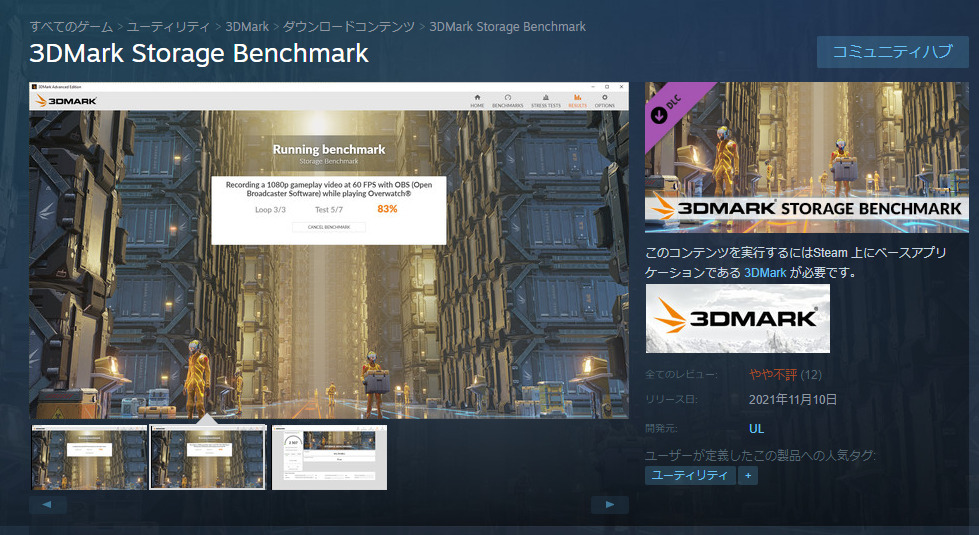Click the OPTIONS gear icon in screenshot
The width and height of the screenshot is (979, 535).
[x=604, y=101]
